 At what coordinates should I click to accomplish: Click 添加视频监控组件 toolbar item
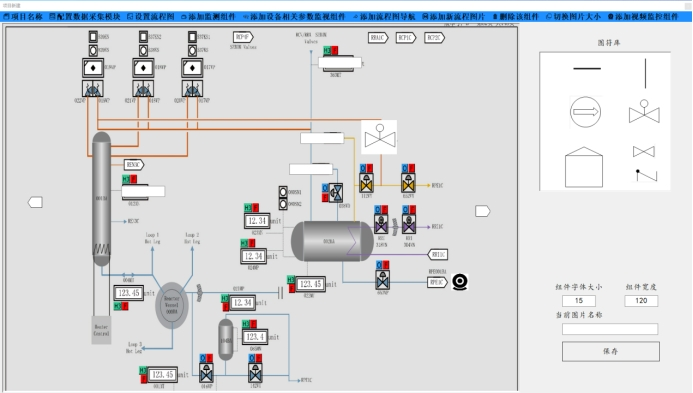click(643, 17)
